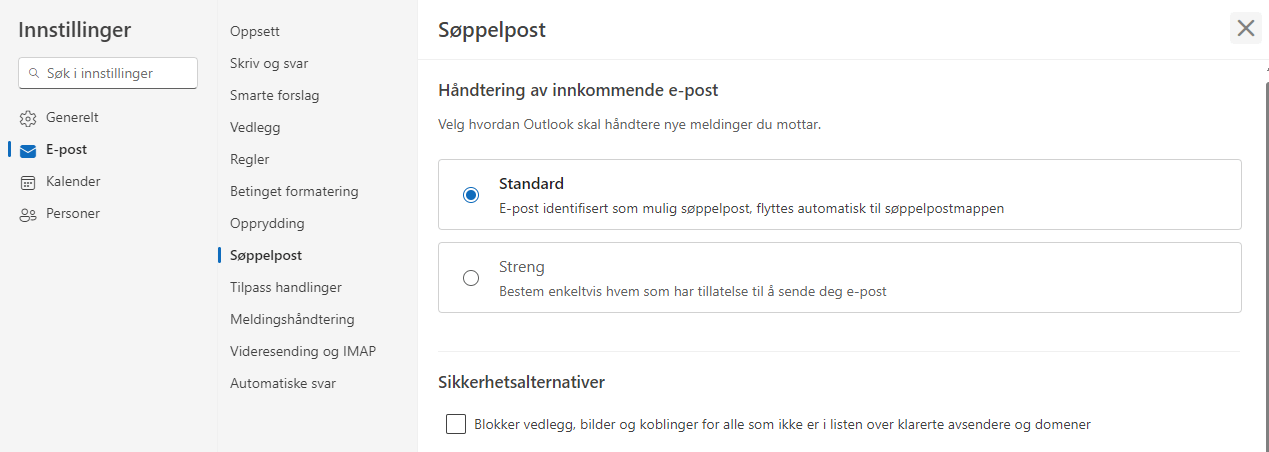The height and width of the screenshot is (452, 1269).
Task: Open the Vedlegg section
Action: tap(255, 127)
